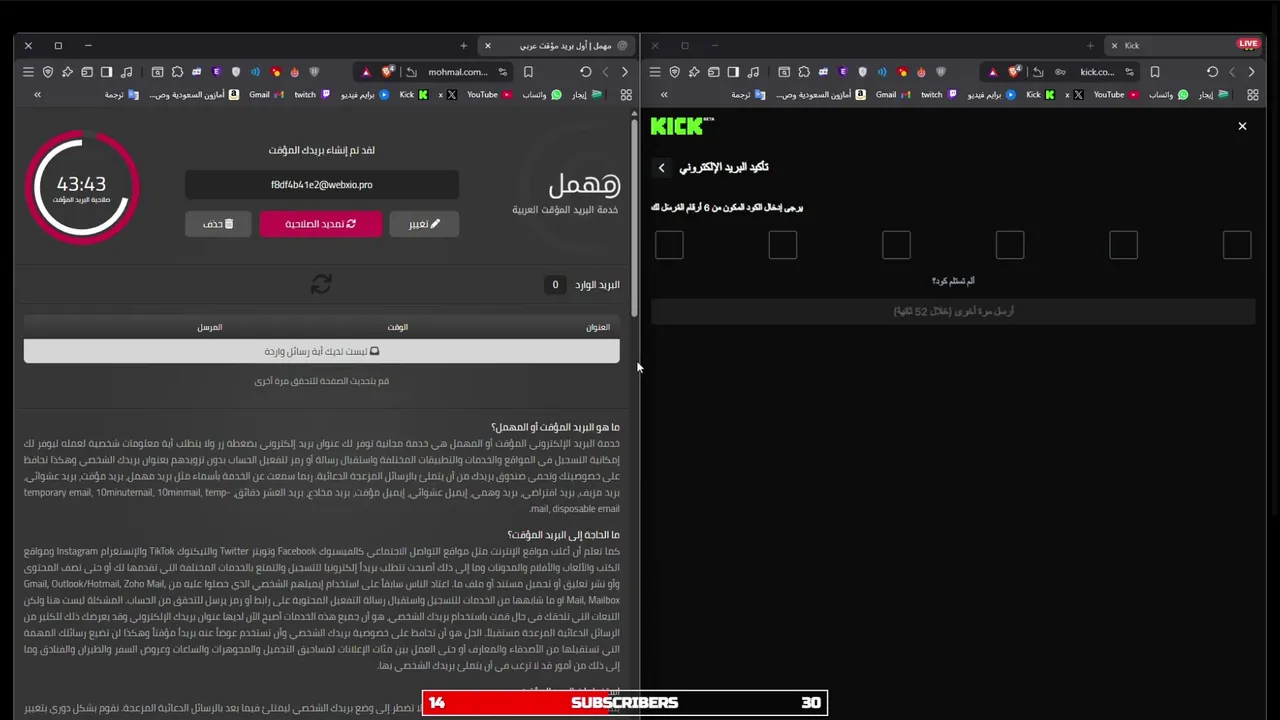Viewport: 1280px width, 720px height.
Task: Click the 43:43 countdown timer ring
Action: (82, 187)
